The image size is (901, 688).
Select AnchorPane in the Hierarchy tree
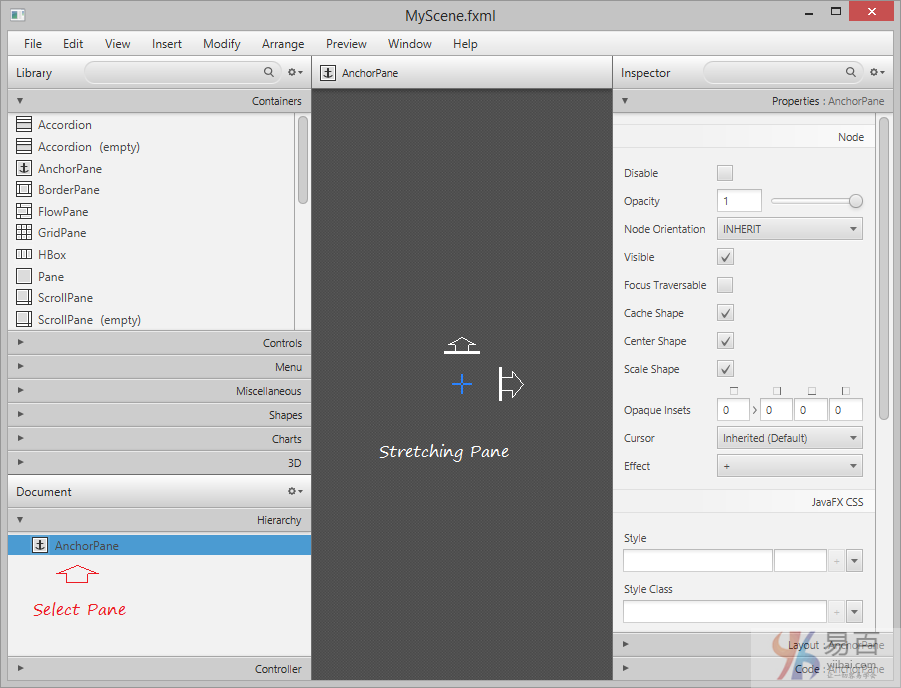click(x=87, y=546)
